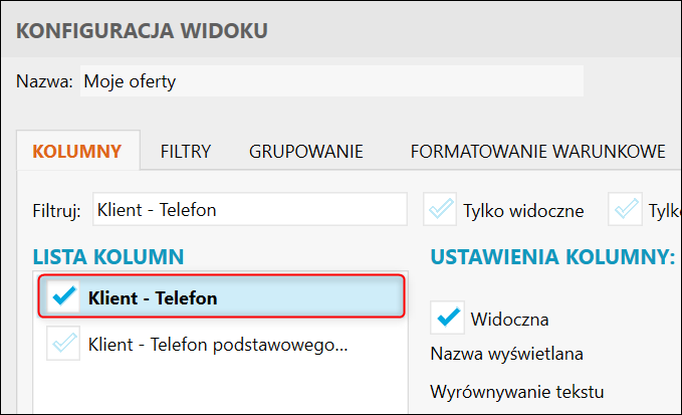The width and height of the screenshot is (682, 415).
Task: Click the Nazwa field containing Moje oferty
Action: pos(330,81)
